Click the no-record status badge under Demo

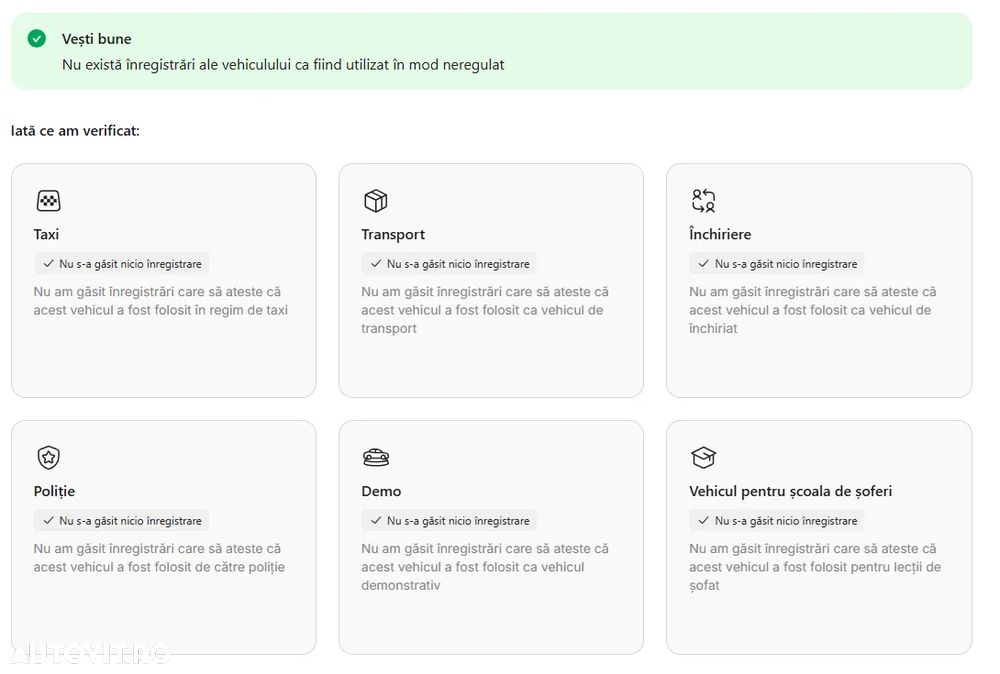pos(449,521)
